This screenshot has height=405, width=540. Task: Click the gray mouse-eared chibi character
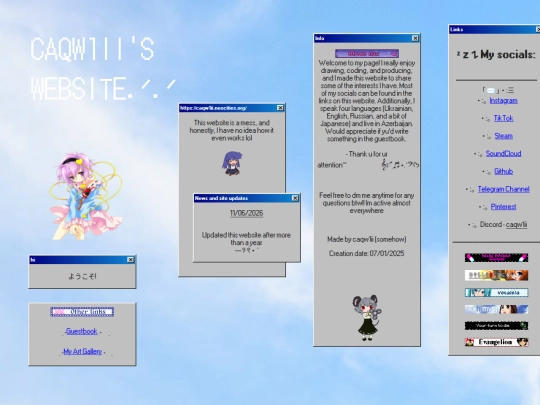367,318
